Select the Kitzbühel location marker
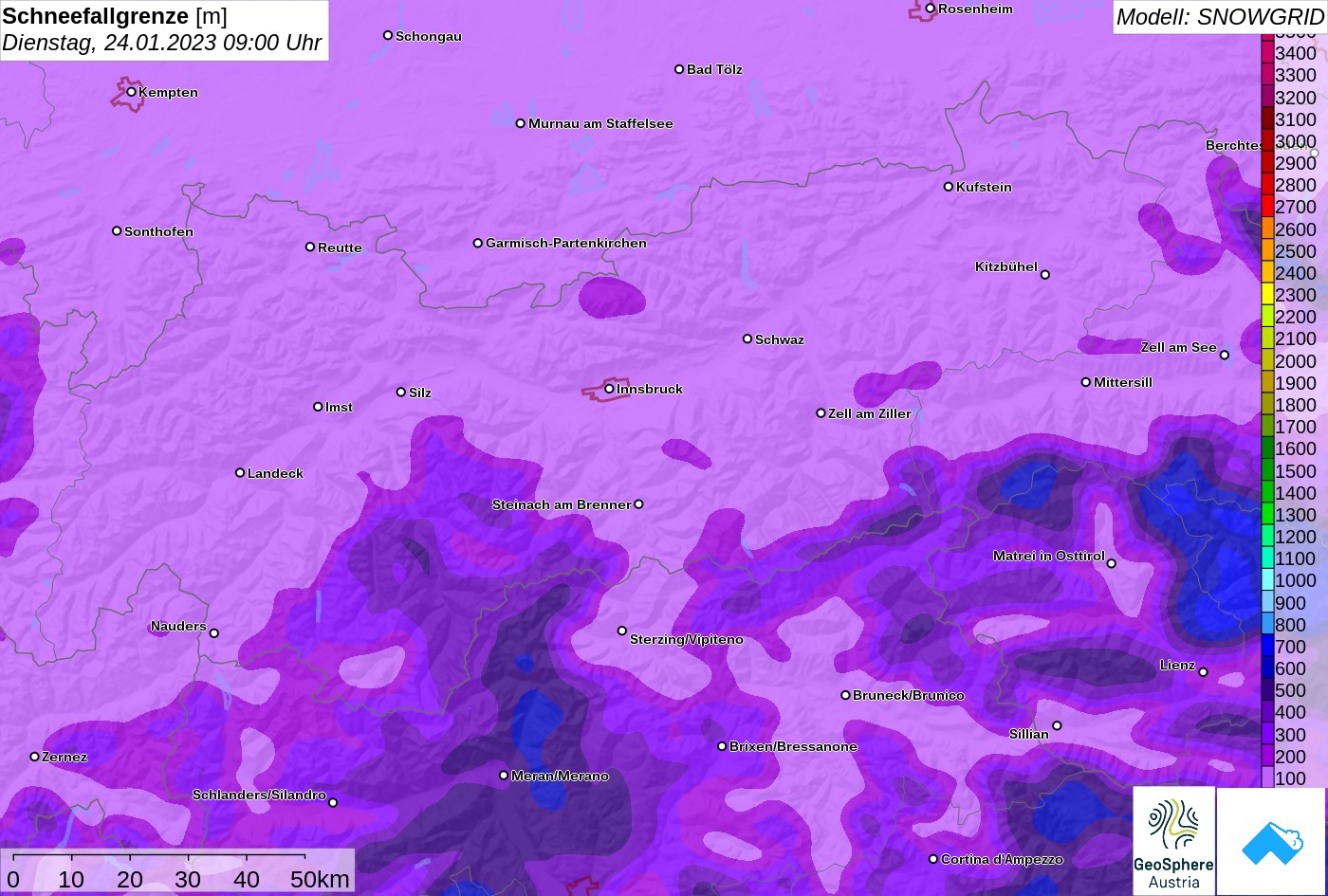 click(1045, 275)
